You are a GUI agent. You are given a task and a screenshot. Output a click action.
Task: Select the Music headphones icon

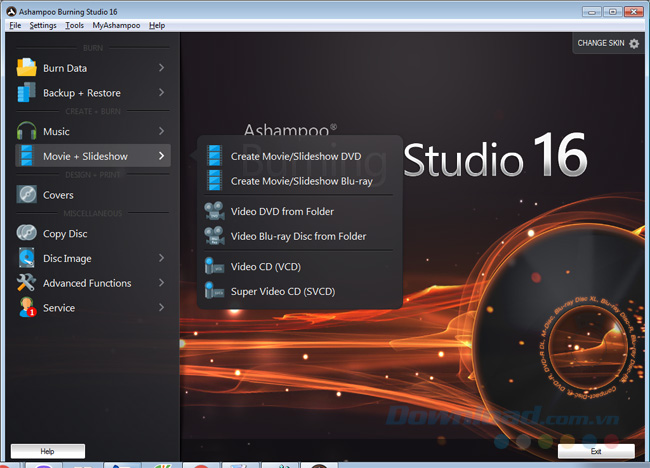tap(26, 131)
